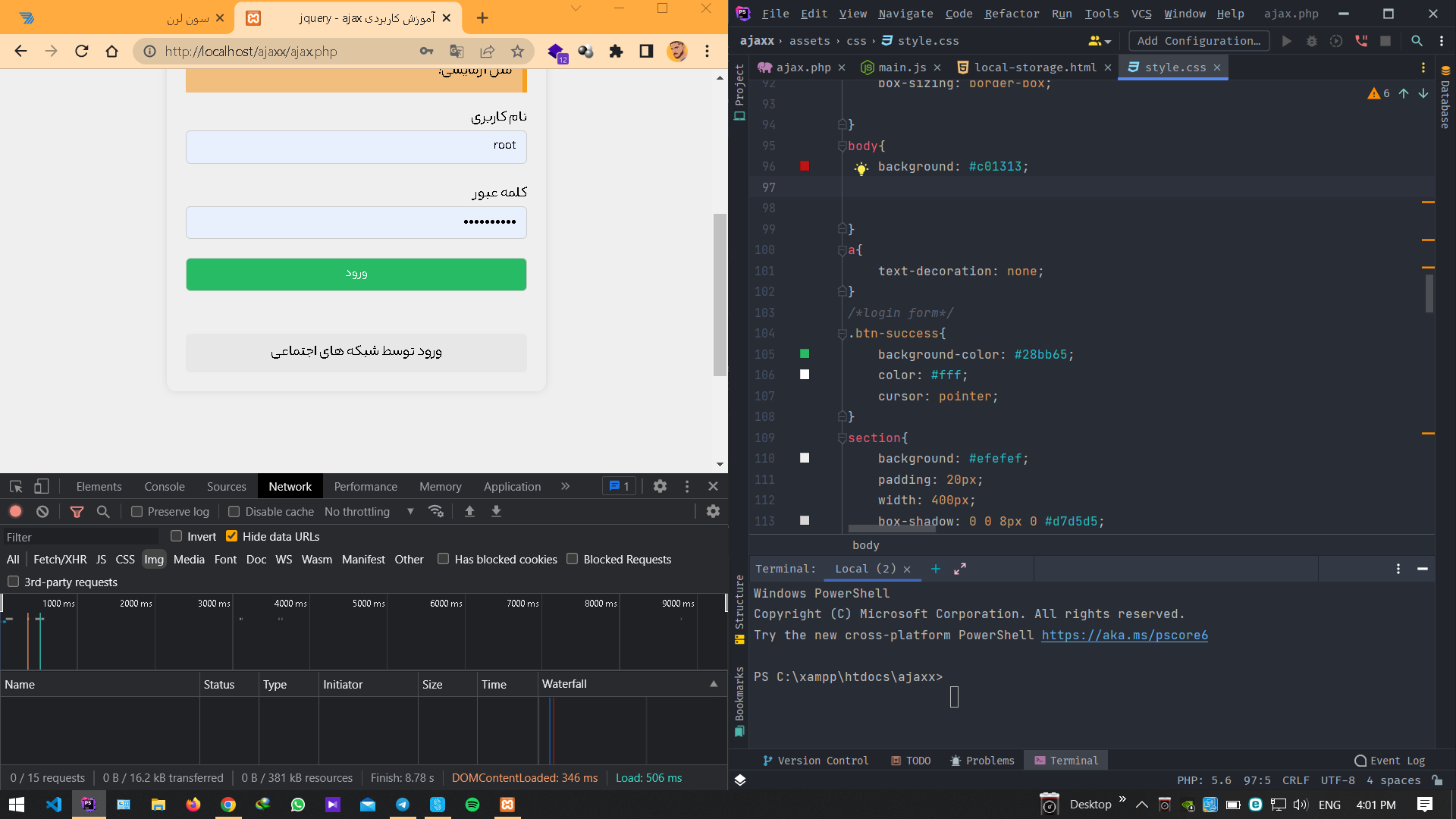Select the Img filter type
Screen dimensions: 1456x819
[154, 560]
